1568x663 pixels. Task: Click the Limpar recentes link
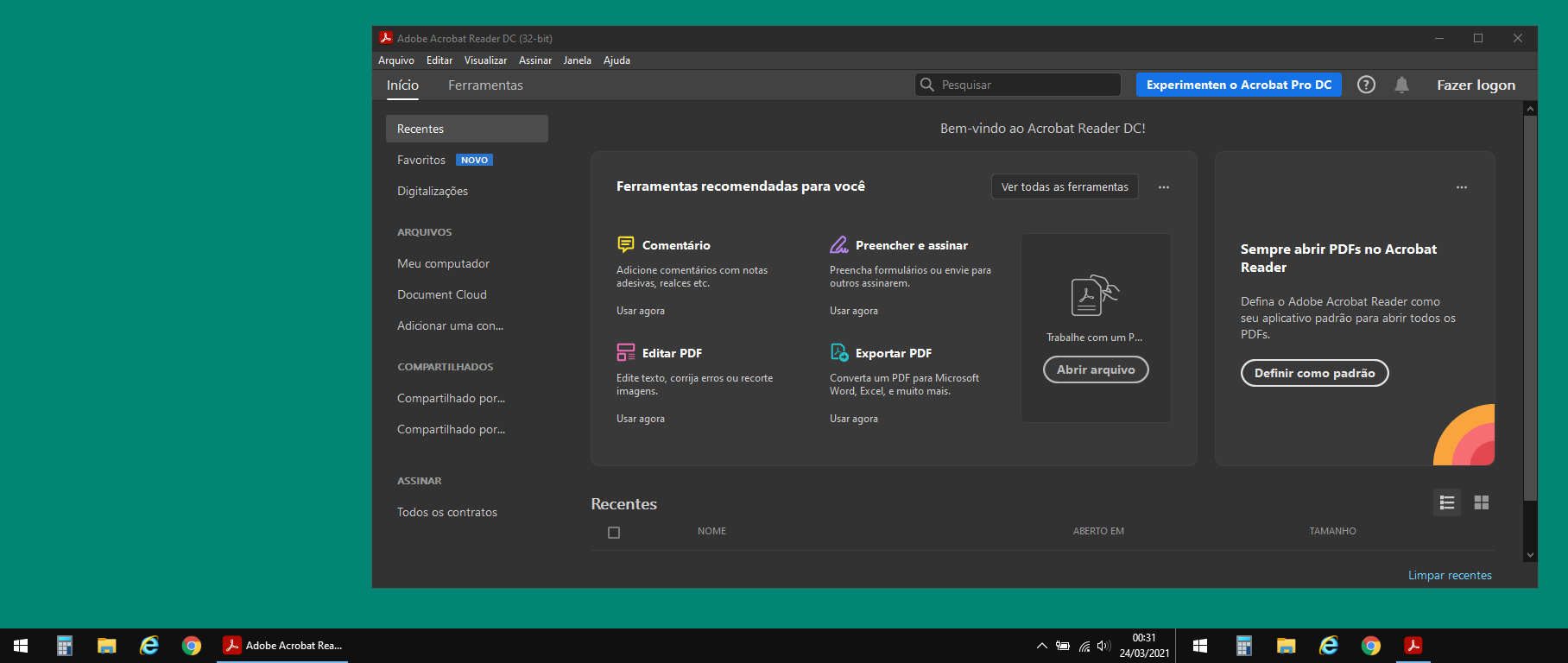(x=1450, y=575)
